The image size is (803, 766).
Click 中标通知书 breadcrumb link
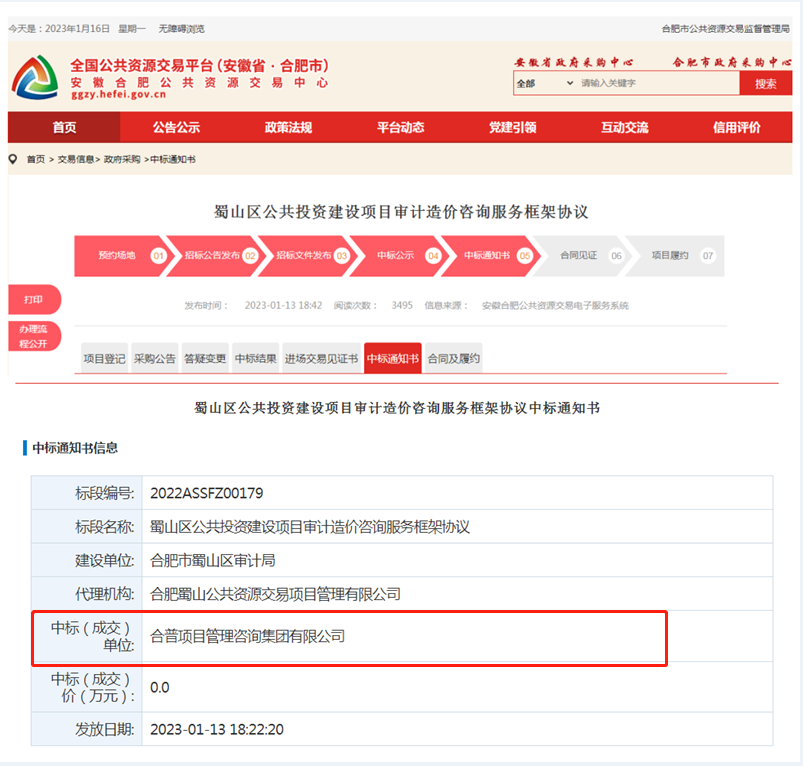click(173, 159)
